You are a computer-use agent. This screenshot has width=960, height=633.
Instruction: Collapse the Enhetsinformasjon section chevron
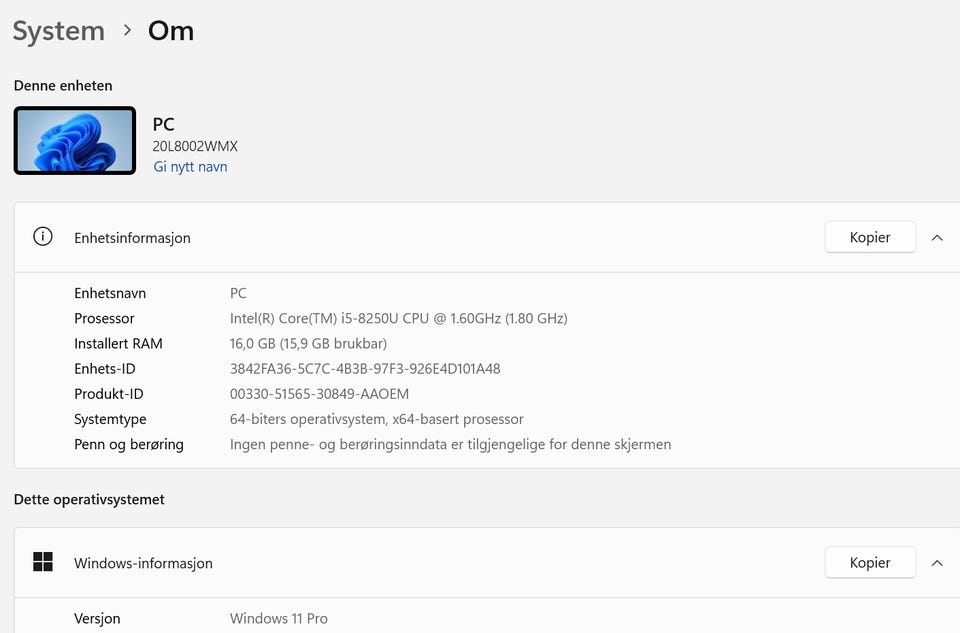point(937,237)
